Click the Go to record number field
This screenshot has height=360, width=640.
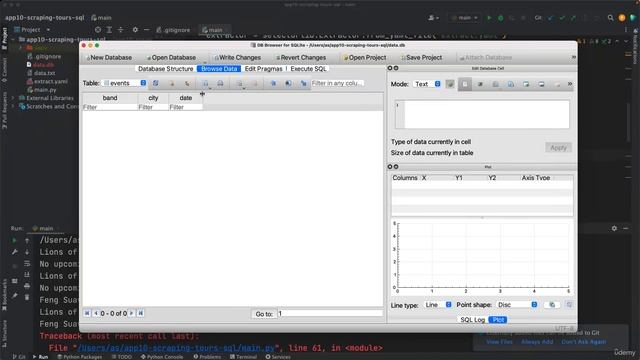(330, 313)
